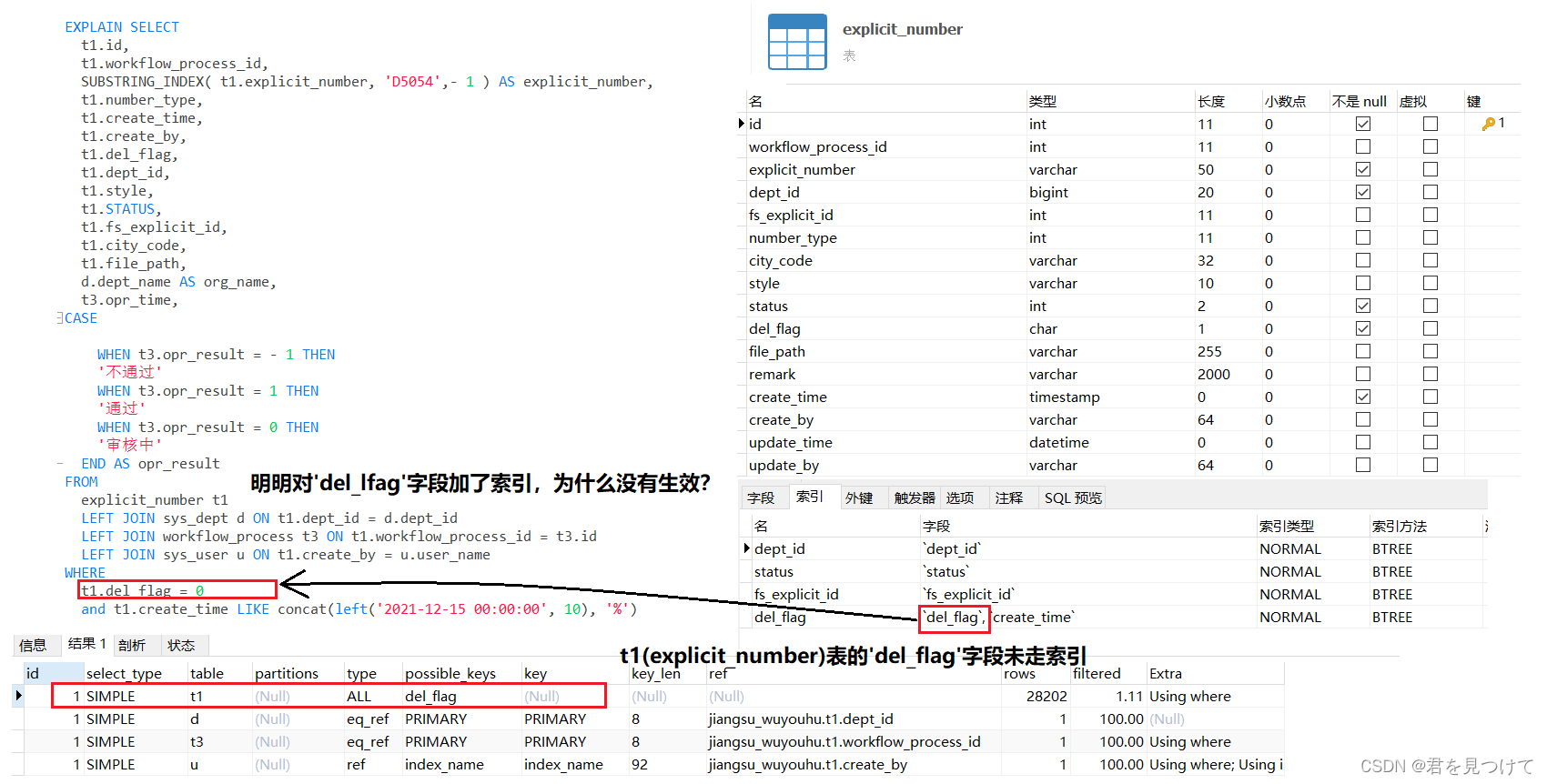Viewport: 1547px width, 784px height.
Task: Click the row pointer arrow beside id field
Action: [742, 124]
